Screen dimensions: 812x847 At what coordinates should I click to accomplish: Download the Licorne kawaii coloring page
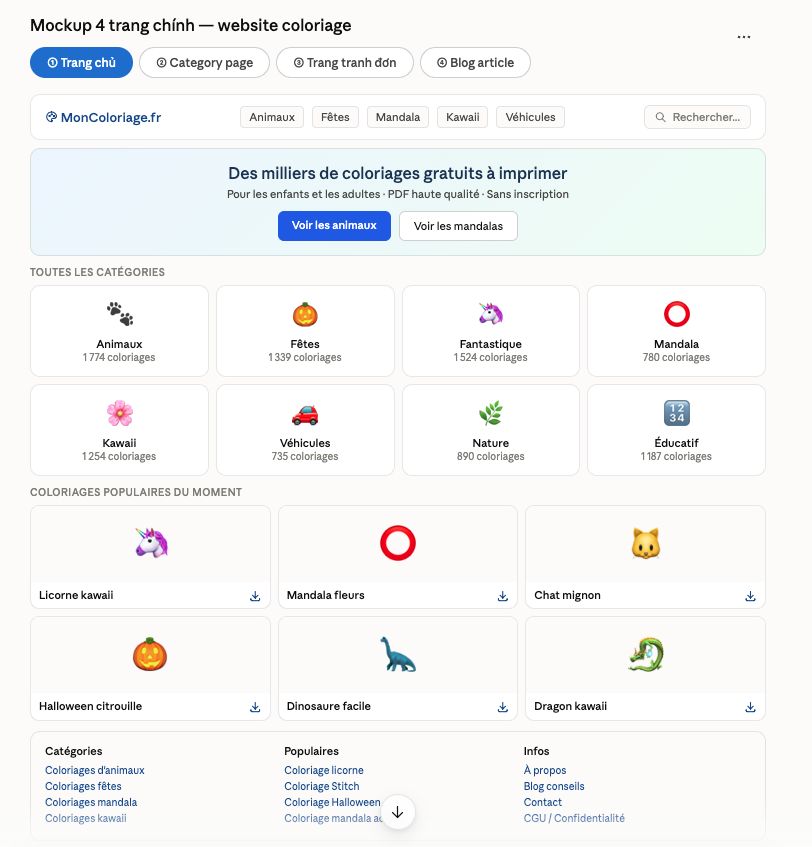click(x=255, y=596)
